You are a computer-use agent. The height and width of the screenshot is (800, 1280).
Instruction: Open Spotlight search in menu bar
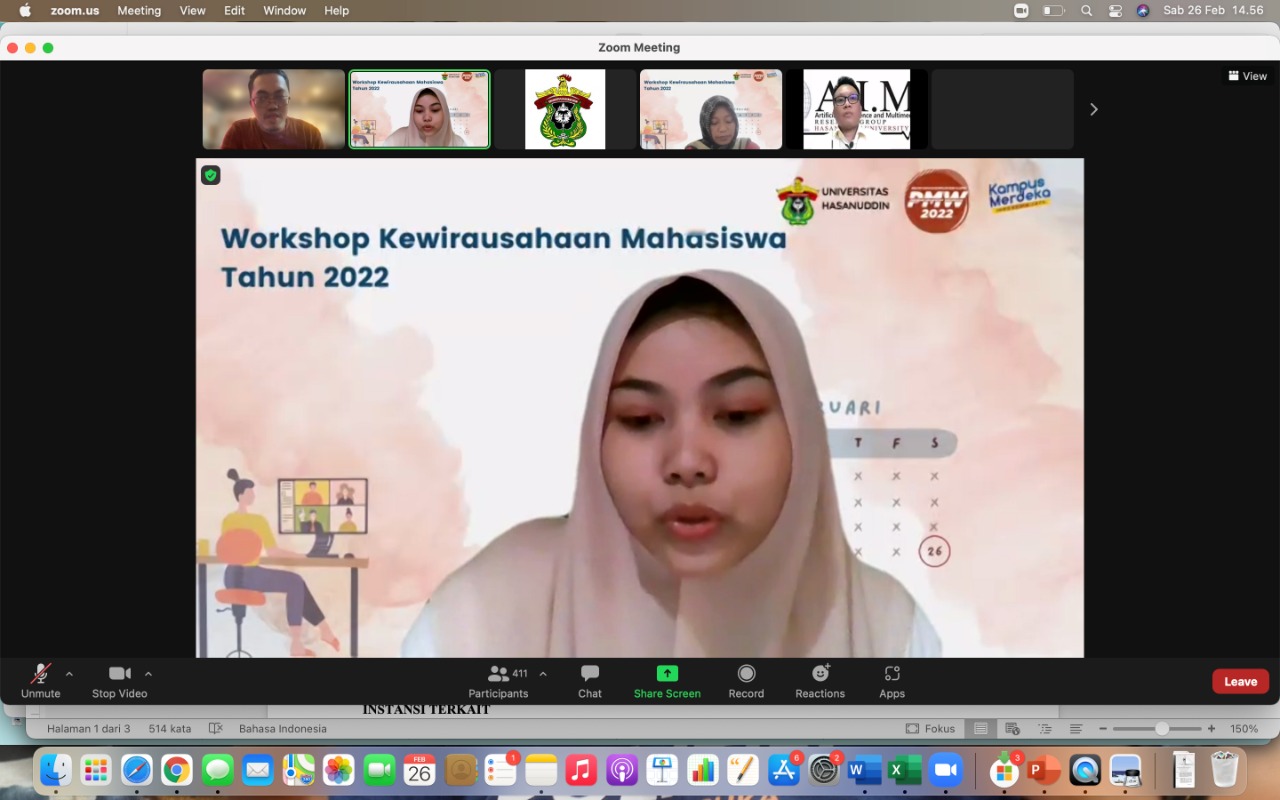click(x=1087, y=10)
